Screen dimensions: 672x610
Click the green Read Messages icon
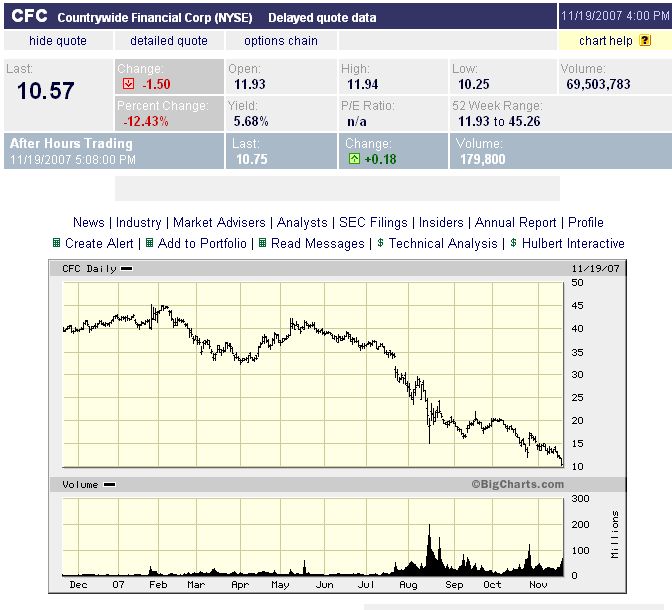tap(263, 243)
